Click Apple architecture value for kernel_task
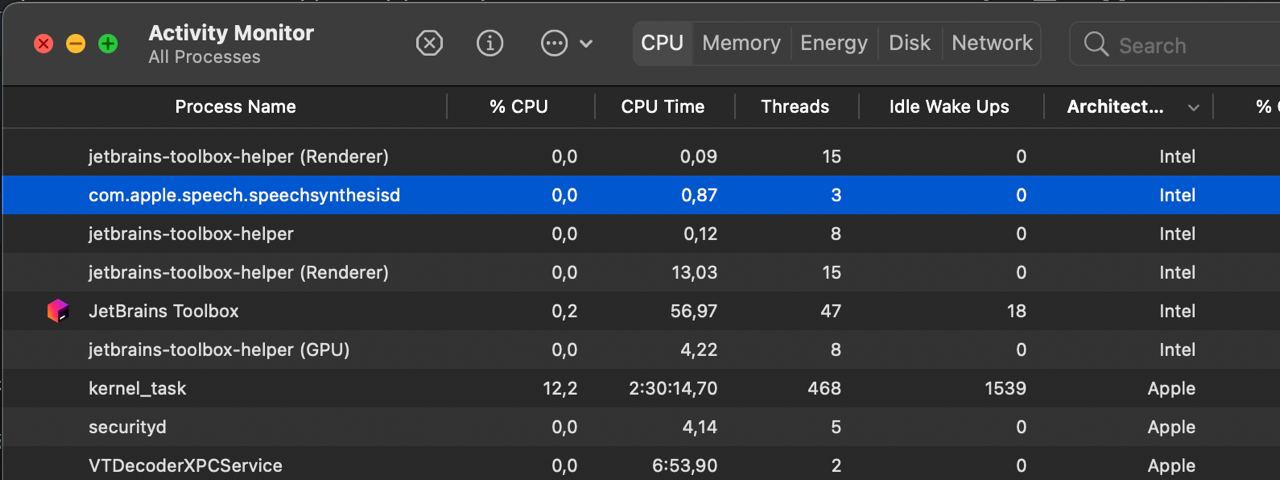 1171,388
